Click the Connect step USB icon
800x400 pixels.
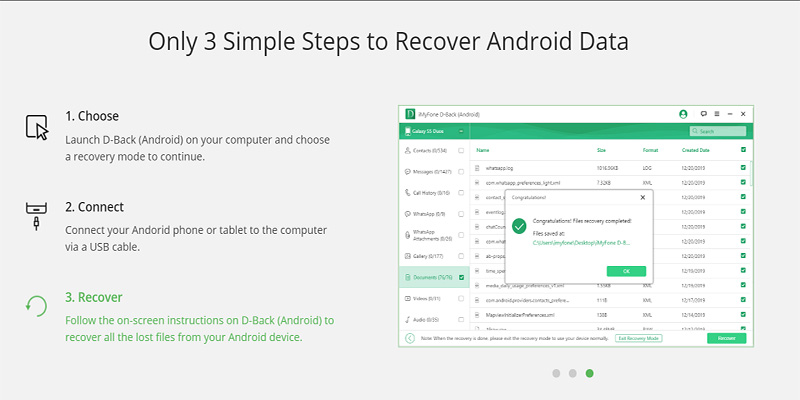pyautogui.click(x=37, y=215)
